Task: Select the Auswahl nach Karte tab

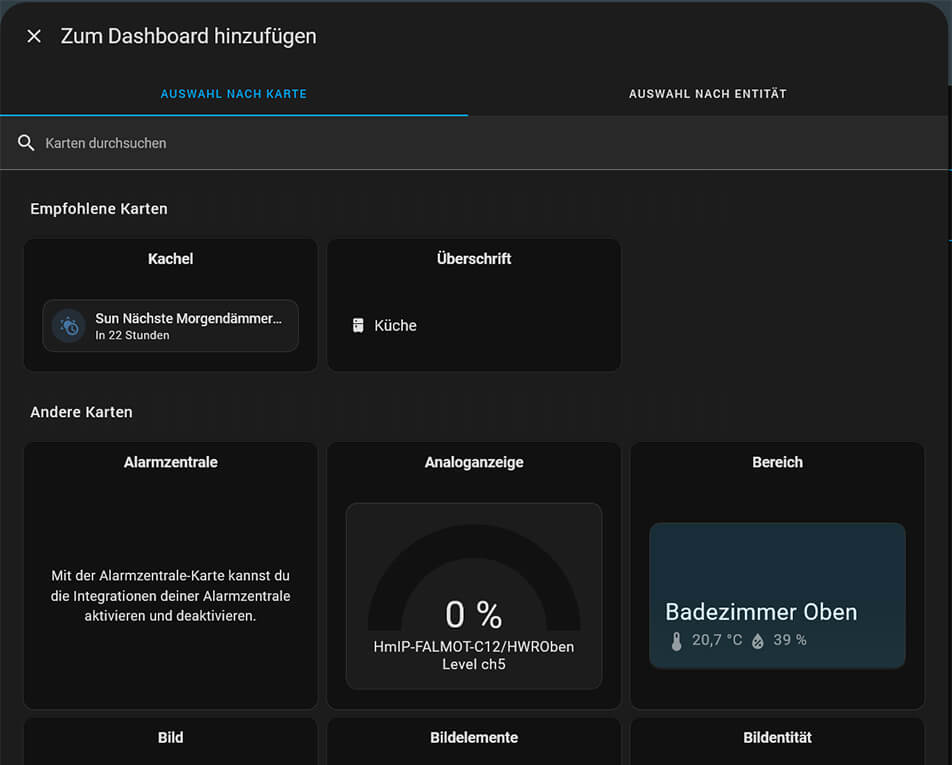Action: pyautogui.click(x=233, y=94)
